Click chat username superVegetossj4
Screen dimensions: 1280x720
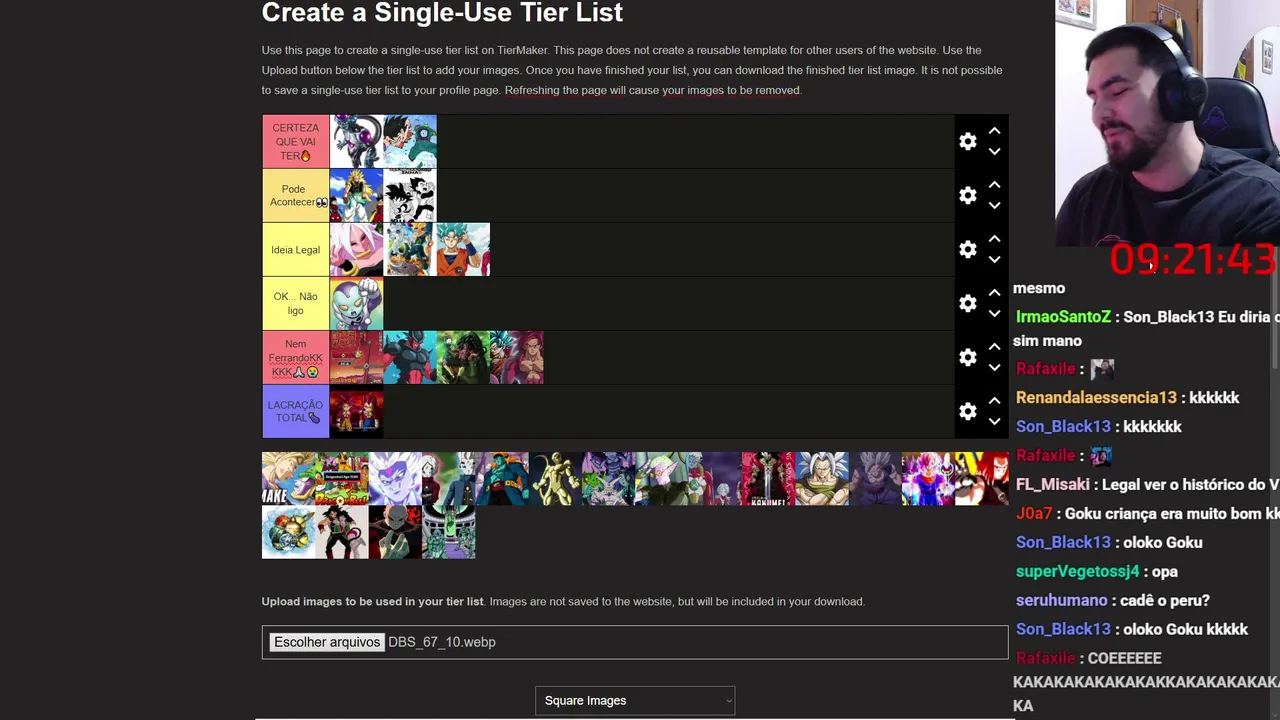(1077, 572)
